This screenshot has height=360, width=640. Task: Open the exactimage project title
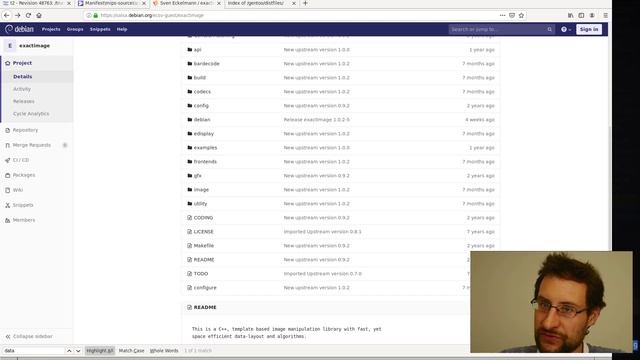tap(34, 46)
